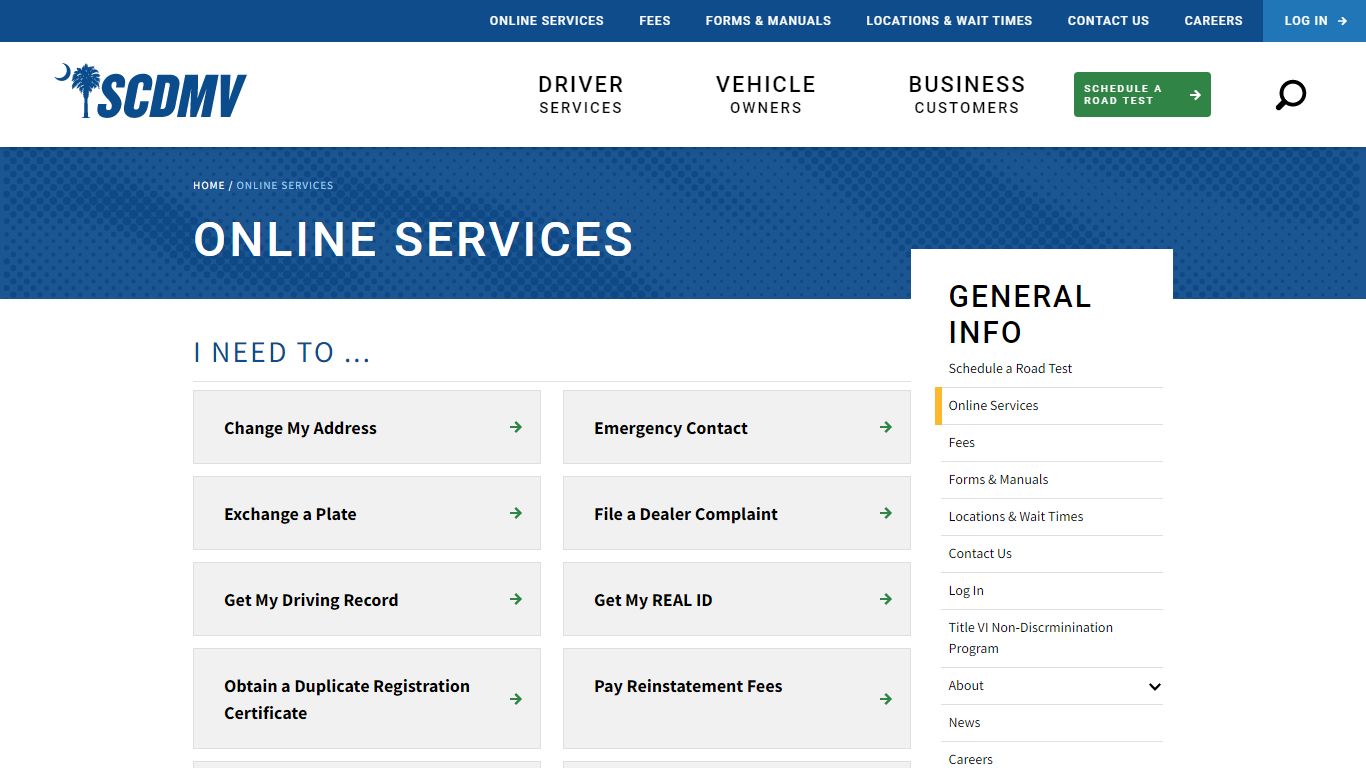The width and height of the screenshot is (1366, 768).
Task: Click the ONLINE SERVICES page title
Action: [x=413, y=240]
